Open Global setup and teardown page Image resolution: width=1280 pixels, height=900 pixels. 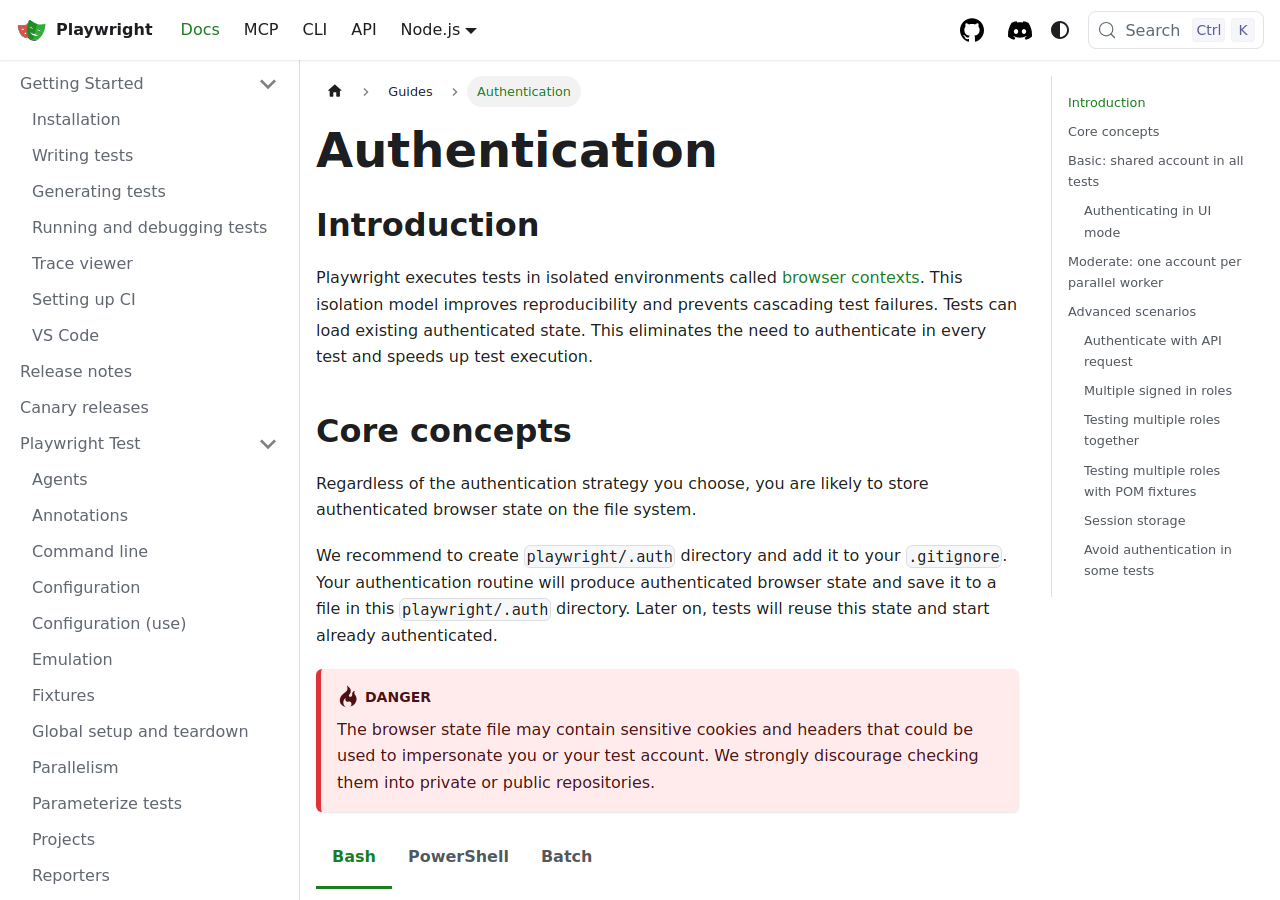140,732
